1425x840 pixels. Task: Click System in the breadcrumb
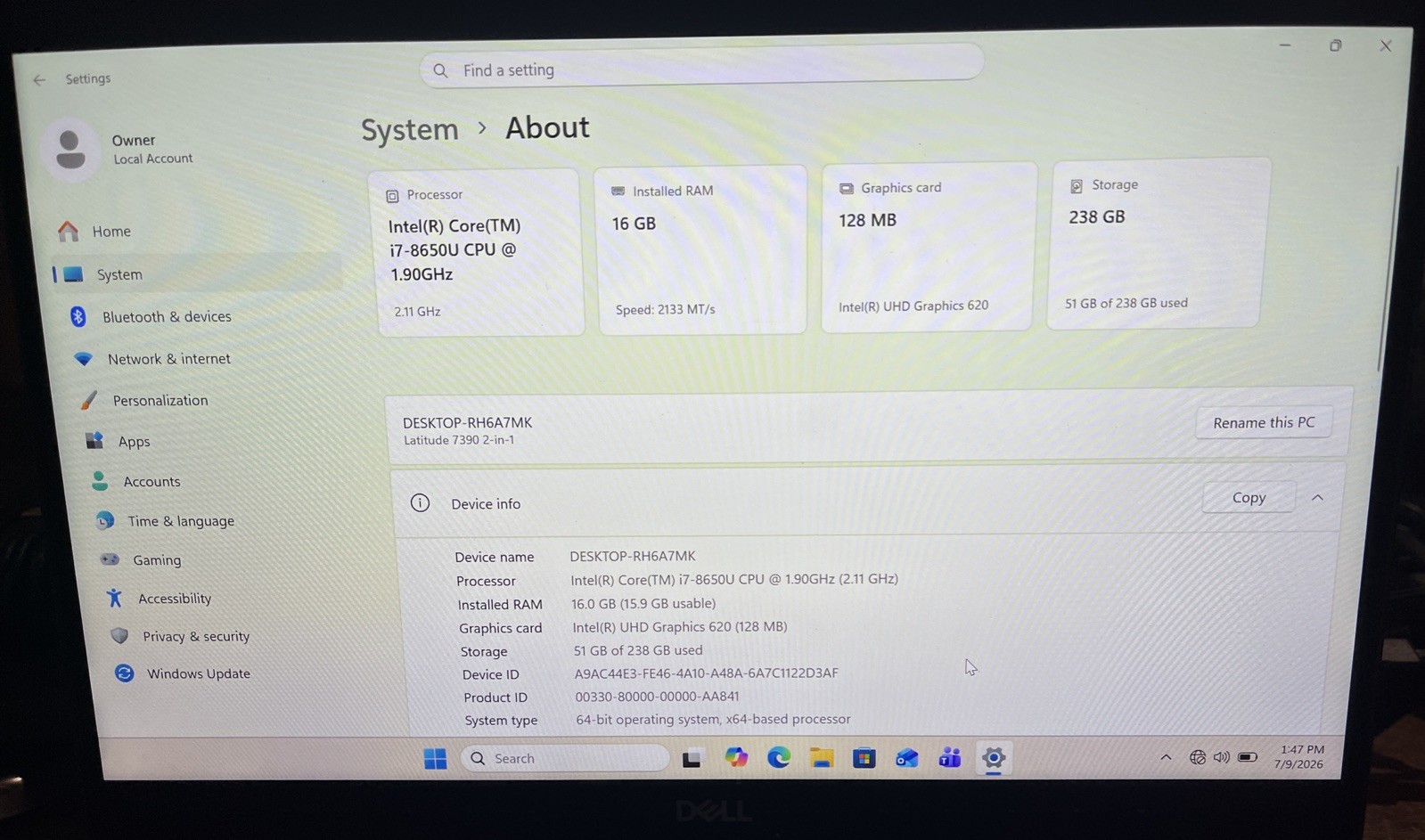409,130
